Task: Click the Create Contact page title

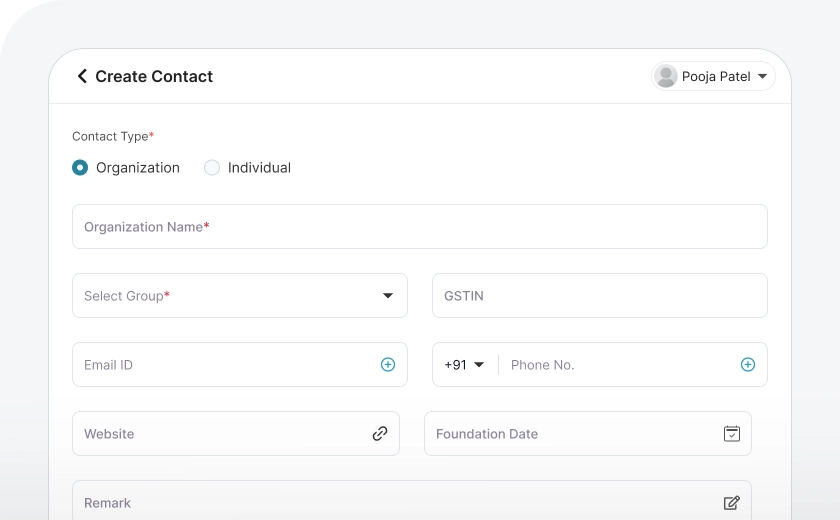Action: point(154,77)
